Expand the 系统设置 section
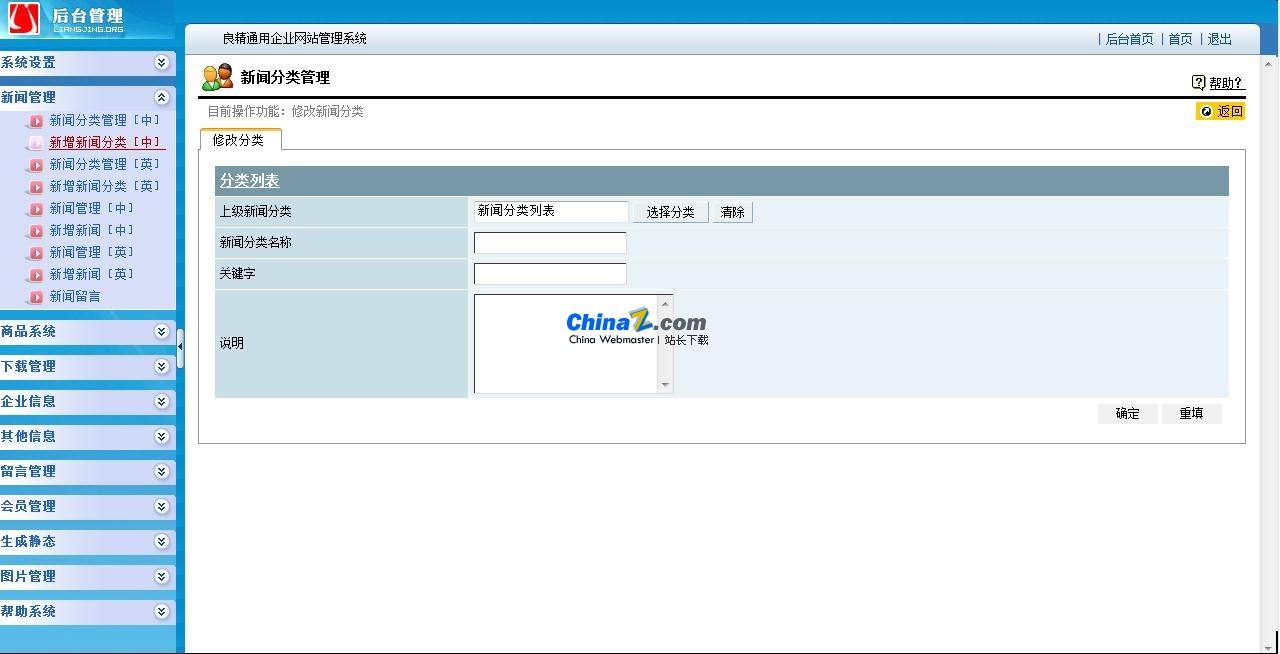Viewport: 1280px width, 654px height. (x=161, y=62)
